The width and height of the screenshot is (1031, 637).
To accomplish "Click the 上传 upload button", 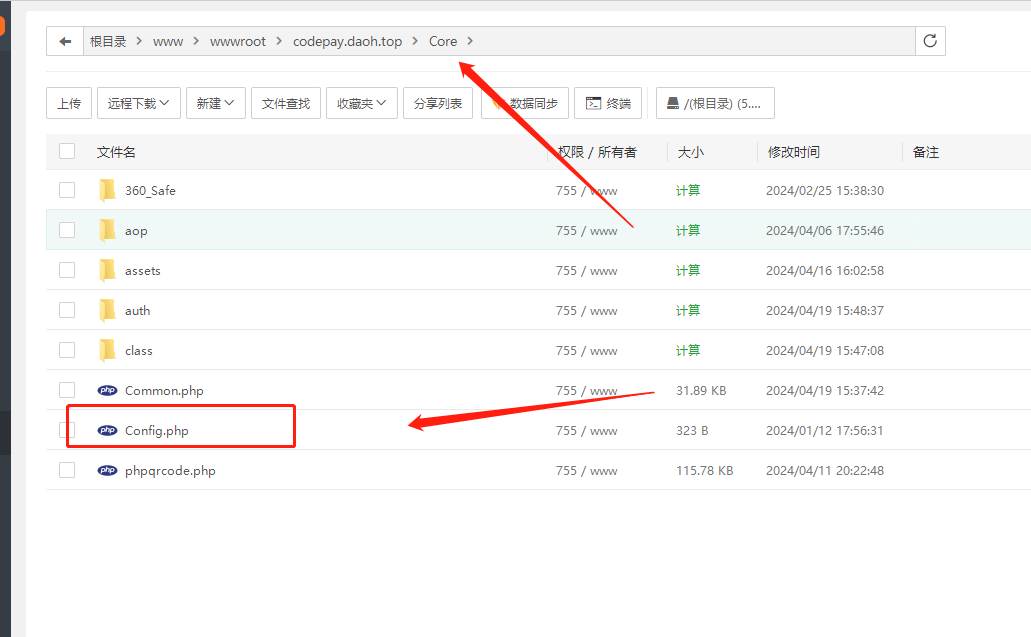I will tap(69, 103).
